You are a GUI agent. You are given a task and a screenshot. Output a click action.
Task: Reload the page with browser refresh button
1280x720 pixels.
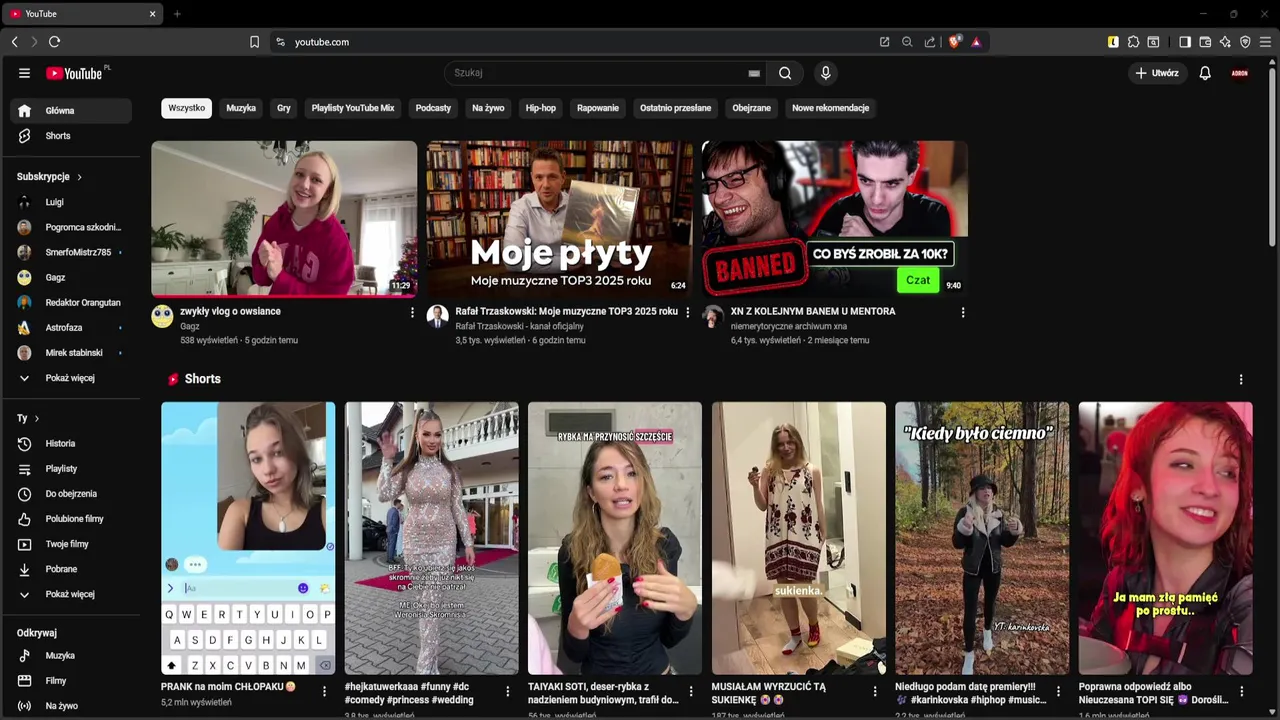pyautogui.click(x=54, y=42)
